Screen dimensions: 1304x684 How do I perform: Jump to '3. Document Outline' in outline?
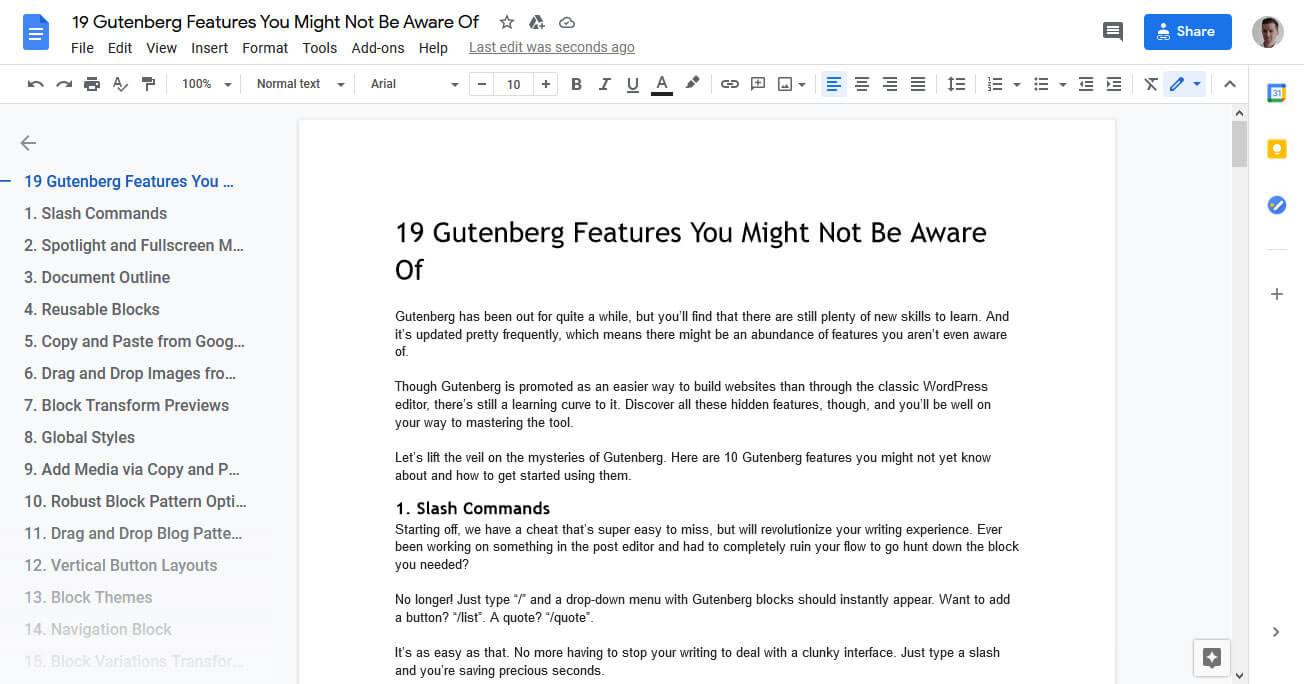tap(97, 277)
